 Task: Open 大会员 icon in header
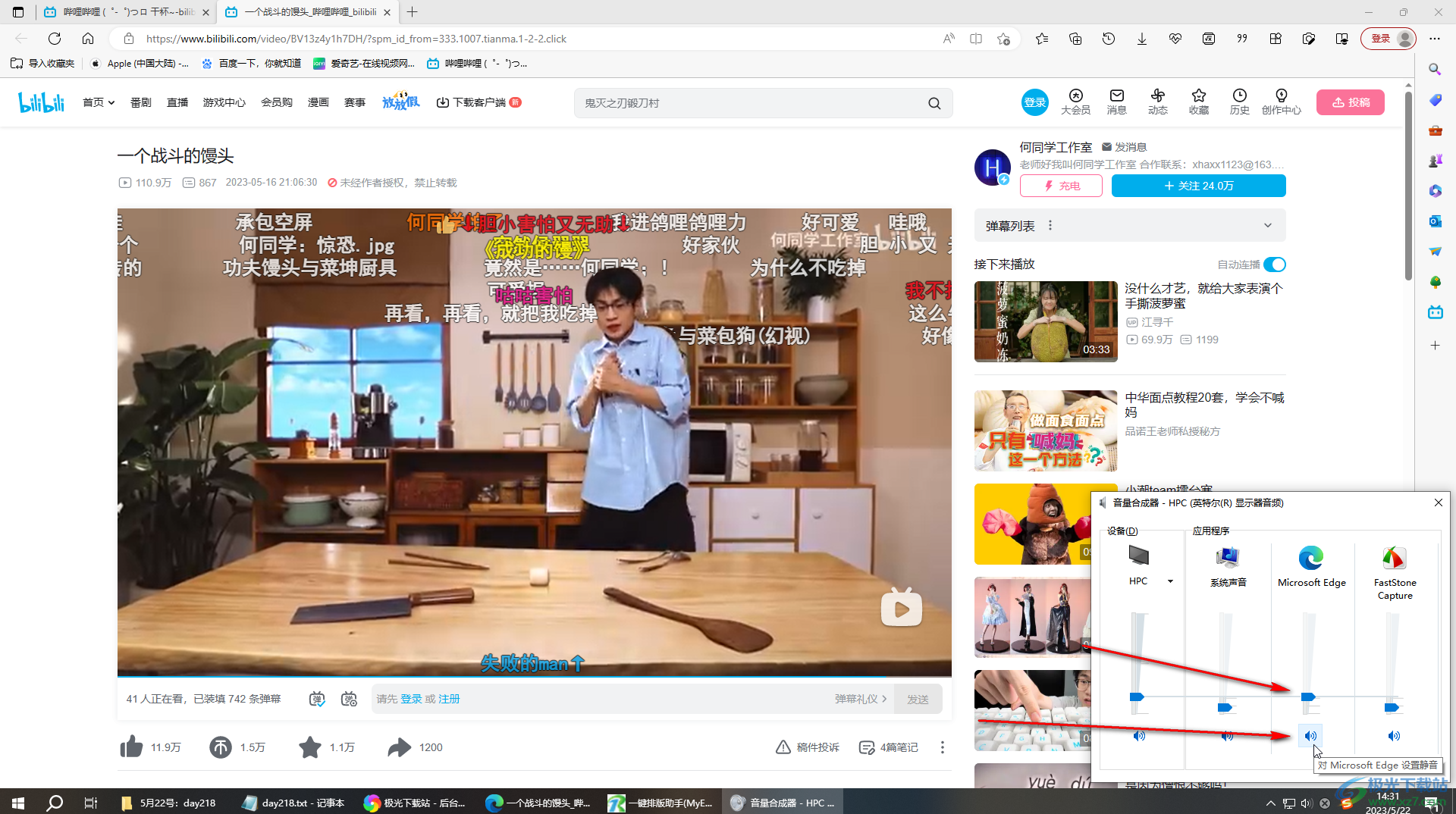coord(1075,102)
